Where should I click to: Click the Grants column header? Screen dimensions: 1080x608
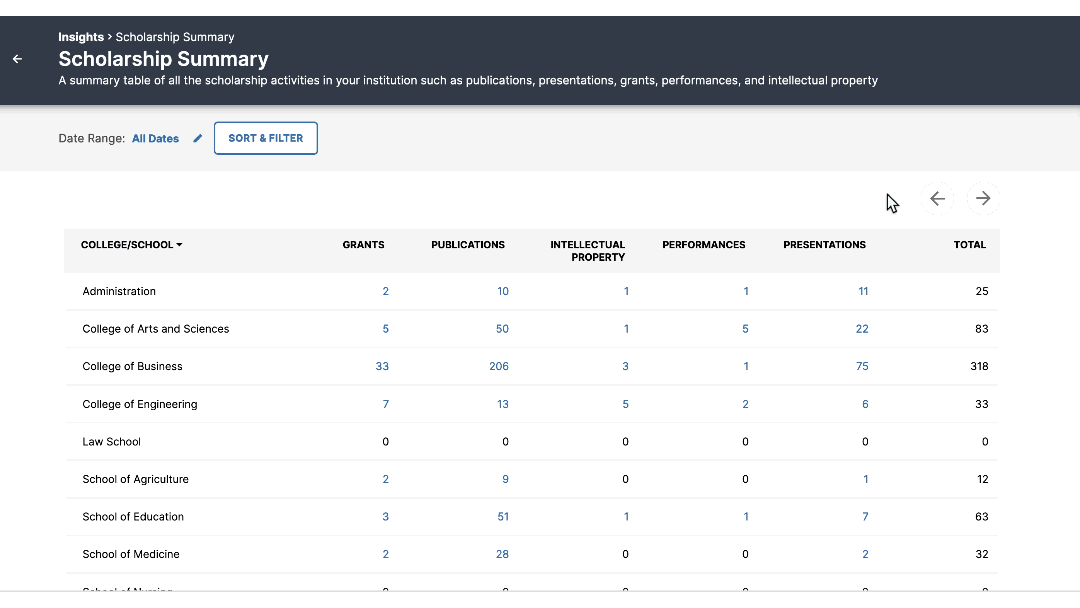click(x=363, y=245)
